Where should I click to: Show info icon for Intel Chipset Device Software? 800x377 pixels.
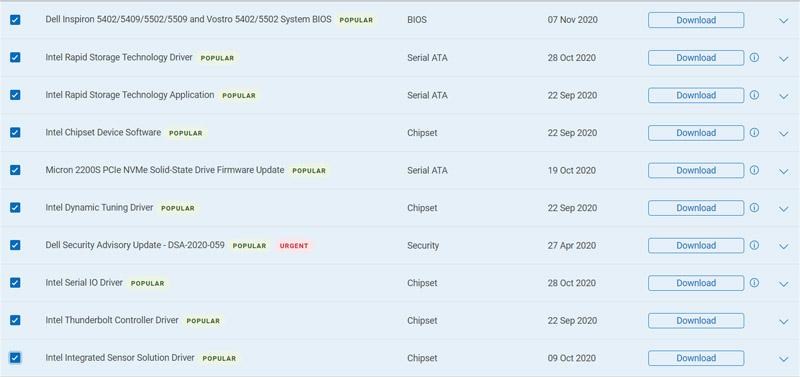click(754, 133)
